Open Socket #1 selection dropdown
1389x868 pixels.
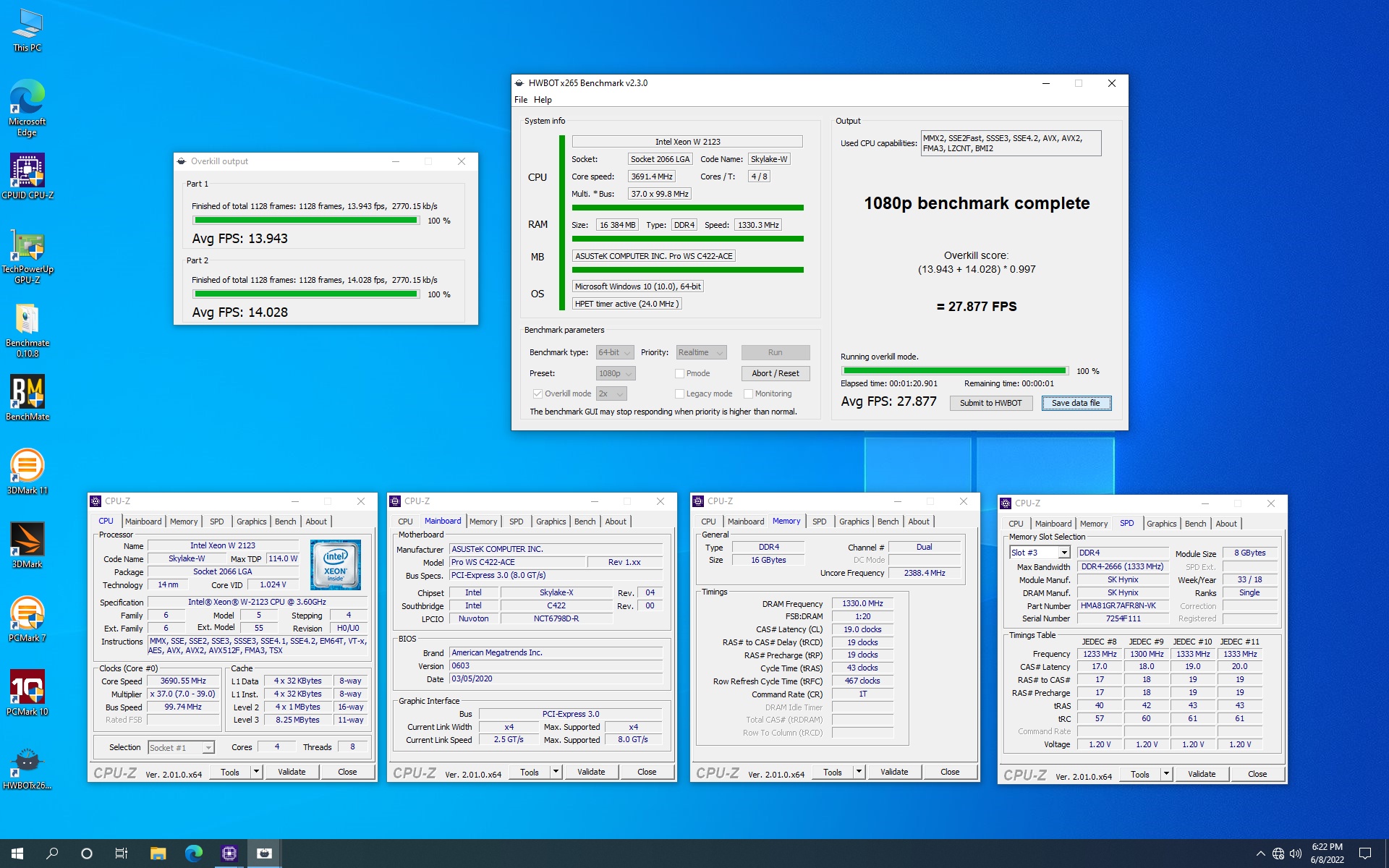(x=181, y=748)
